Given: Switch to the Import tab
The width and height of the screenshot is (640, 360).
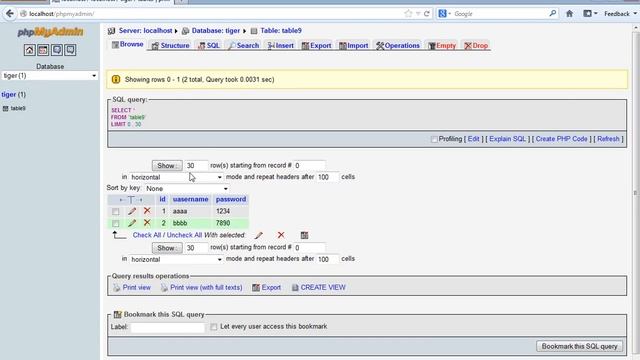Looking at the screenshot, I should (353, 45).
